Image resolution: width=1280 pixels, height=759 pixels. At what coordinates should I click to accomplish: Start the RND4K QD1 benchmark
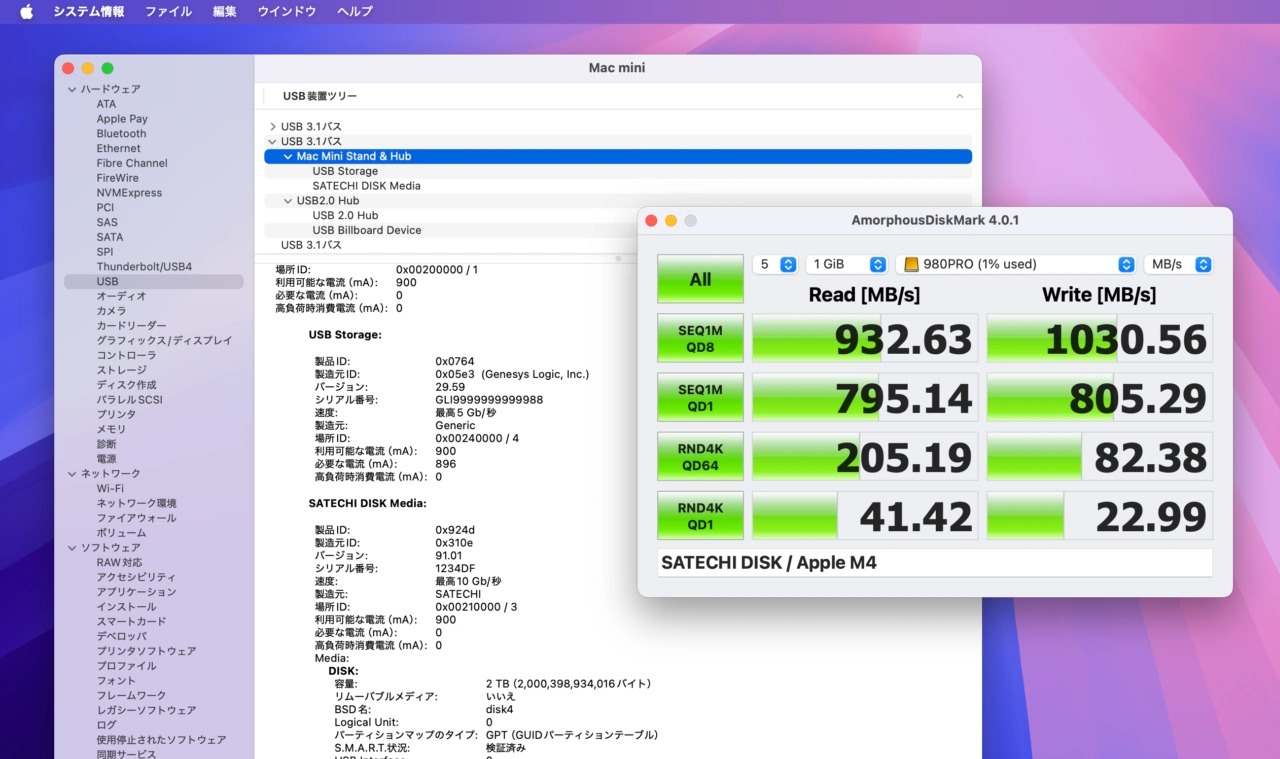pos(700,515)
